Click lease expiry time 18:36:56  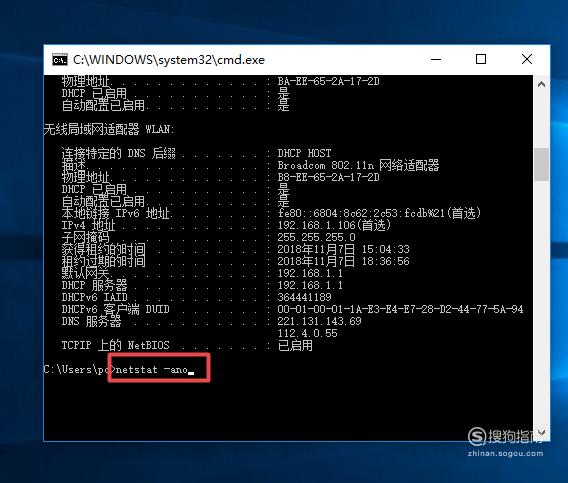point(385,261)
